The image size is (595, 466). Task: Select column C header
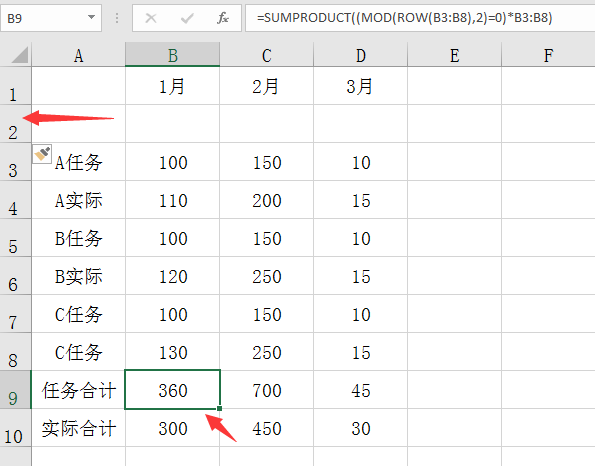coord(267,55)
